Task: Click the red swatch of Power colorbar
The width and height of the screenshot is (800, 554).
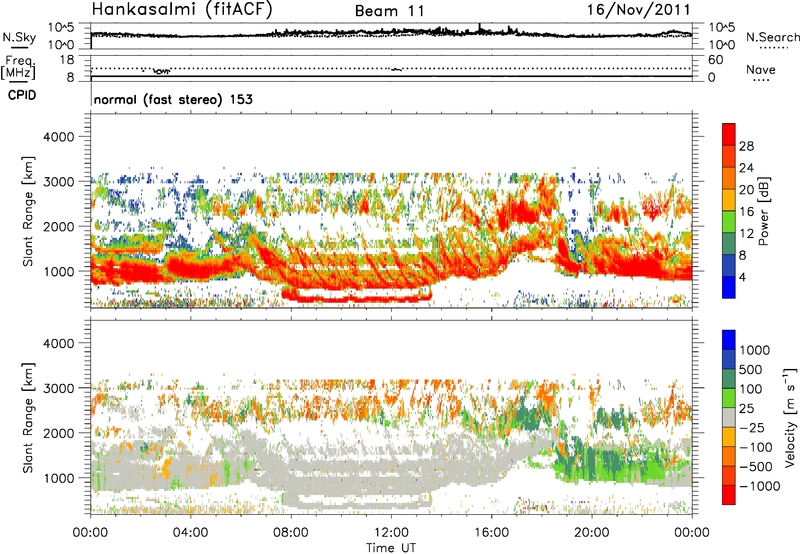Action: click(x=729, y=134)
